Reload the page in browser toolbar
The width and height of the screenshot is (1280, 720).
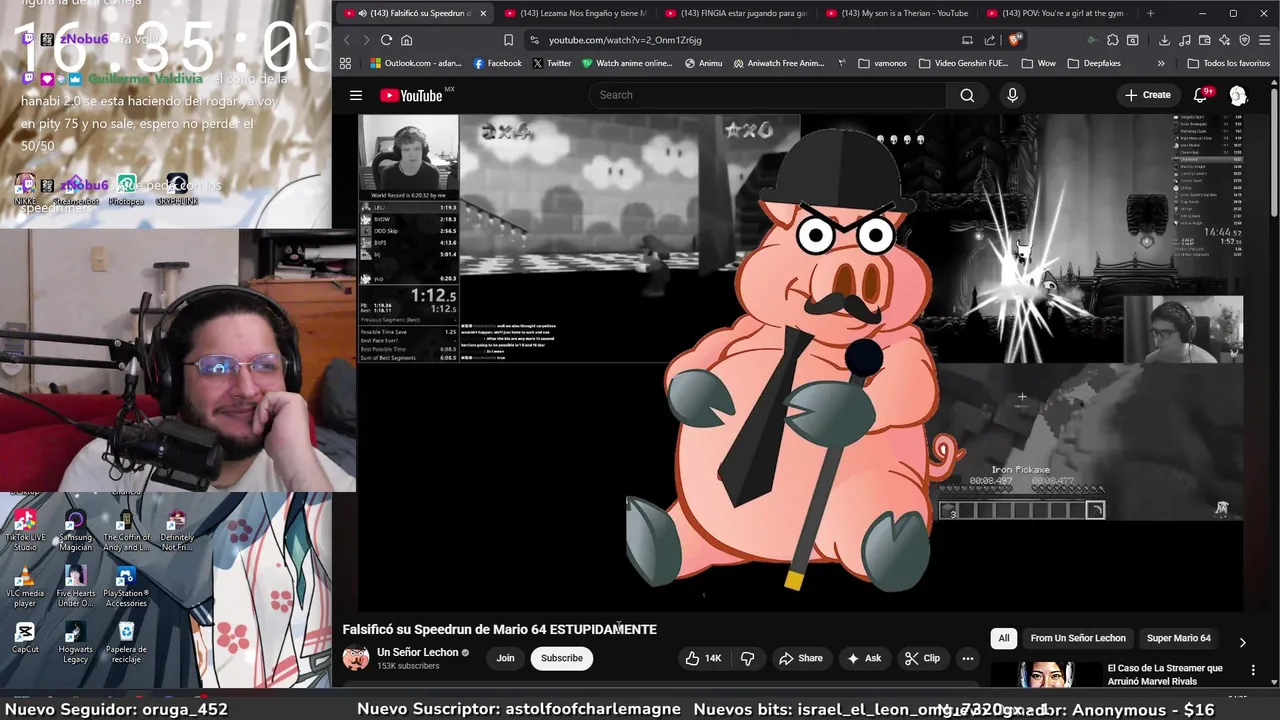click(386, 40)
